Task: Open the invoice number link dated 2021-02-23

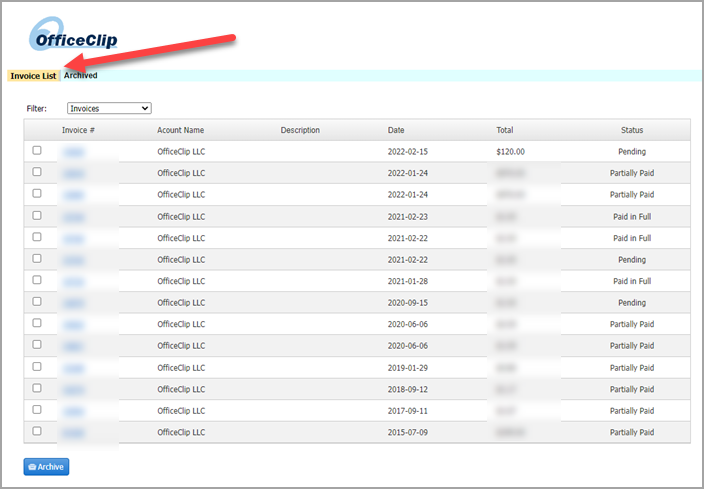Action: 73,217
